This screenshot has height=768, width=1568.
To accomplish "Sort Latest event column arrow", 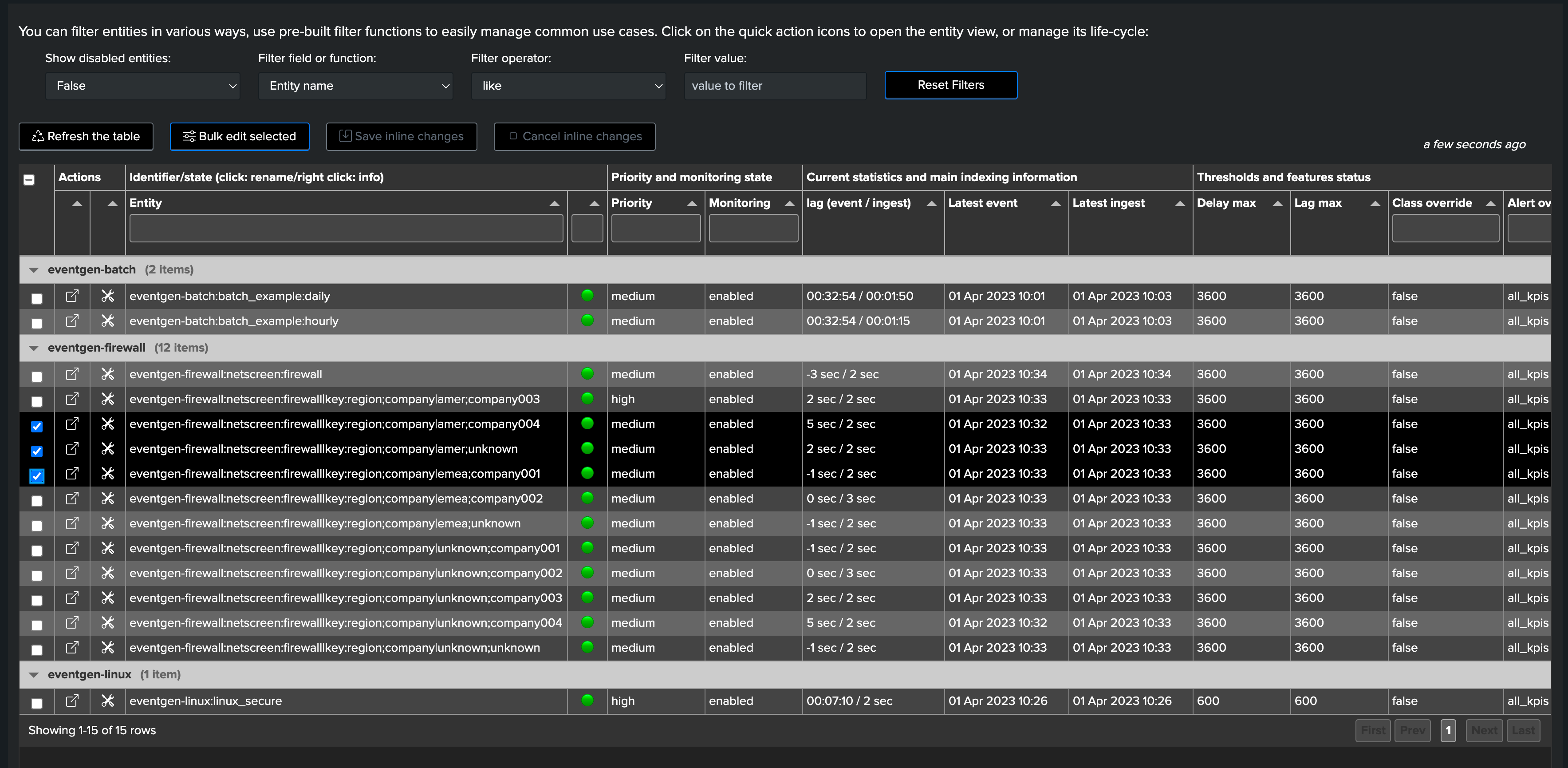I will 1056,203.
